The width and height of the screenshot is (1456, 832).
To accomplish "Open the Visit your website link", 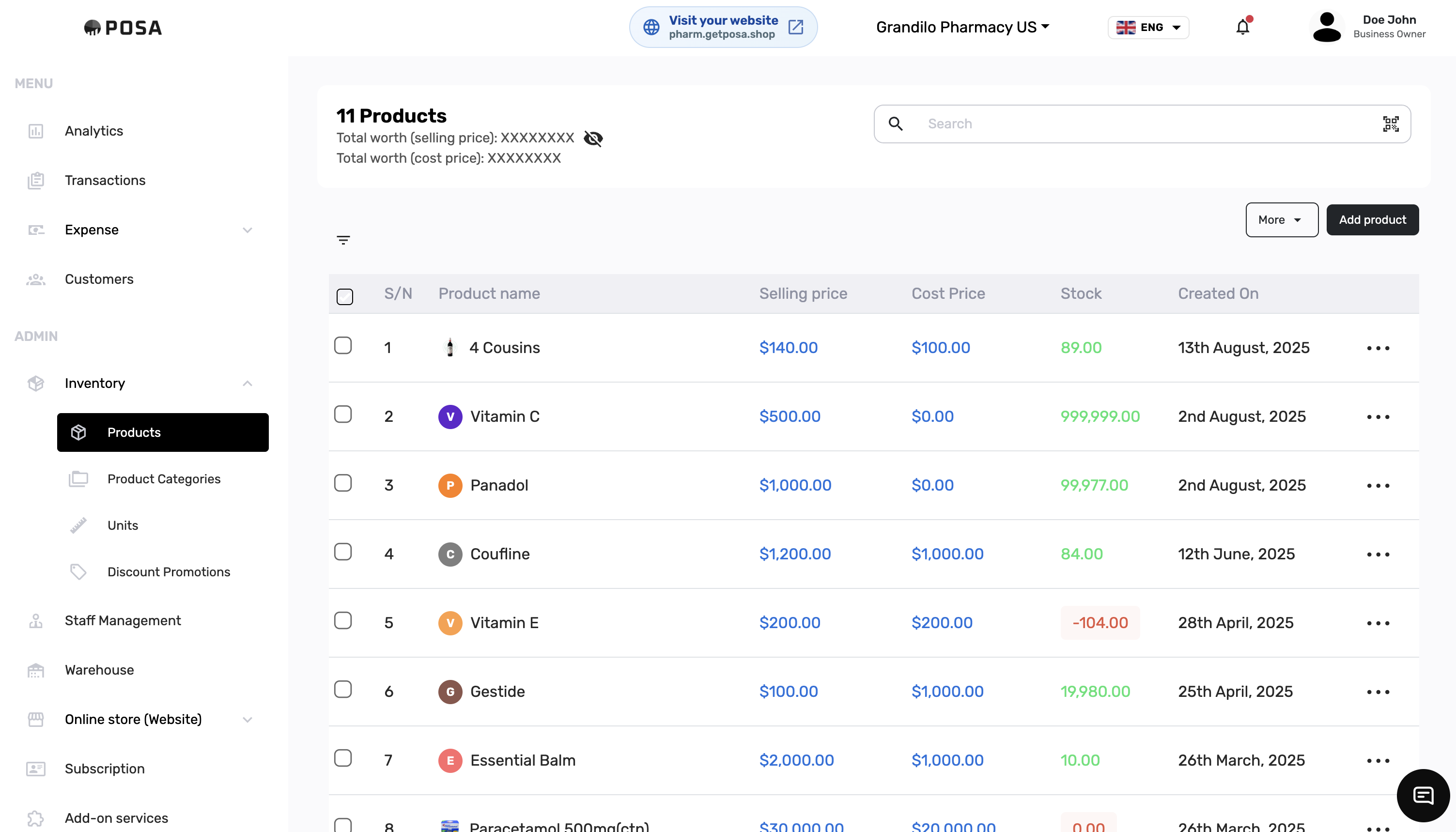I will 724,27.
